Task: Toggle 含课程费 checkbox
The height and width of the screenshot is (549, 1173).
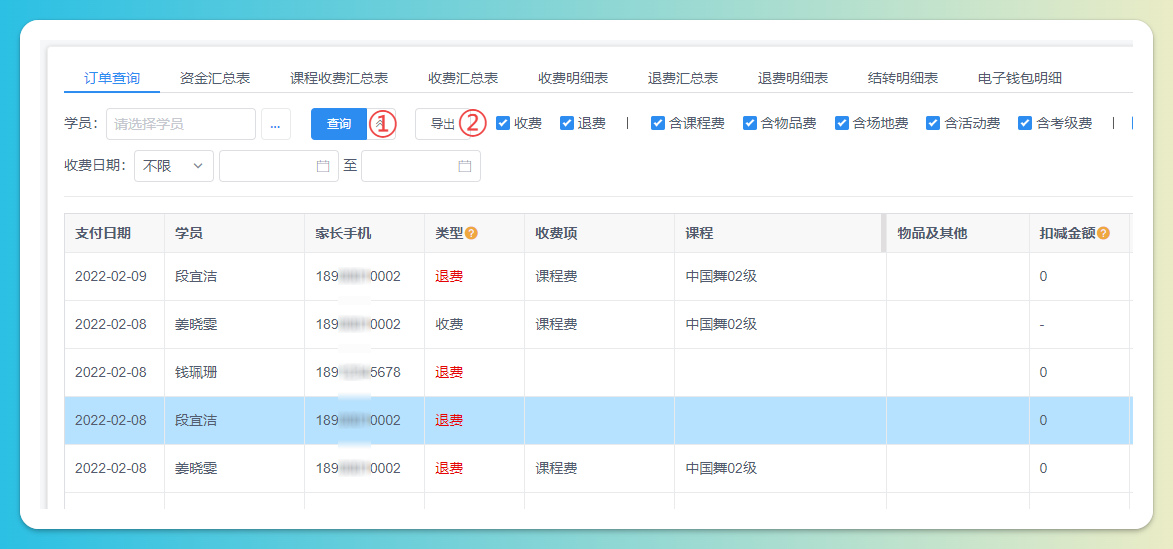Action: (658, 123)
